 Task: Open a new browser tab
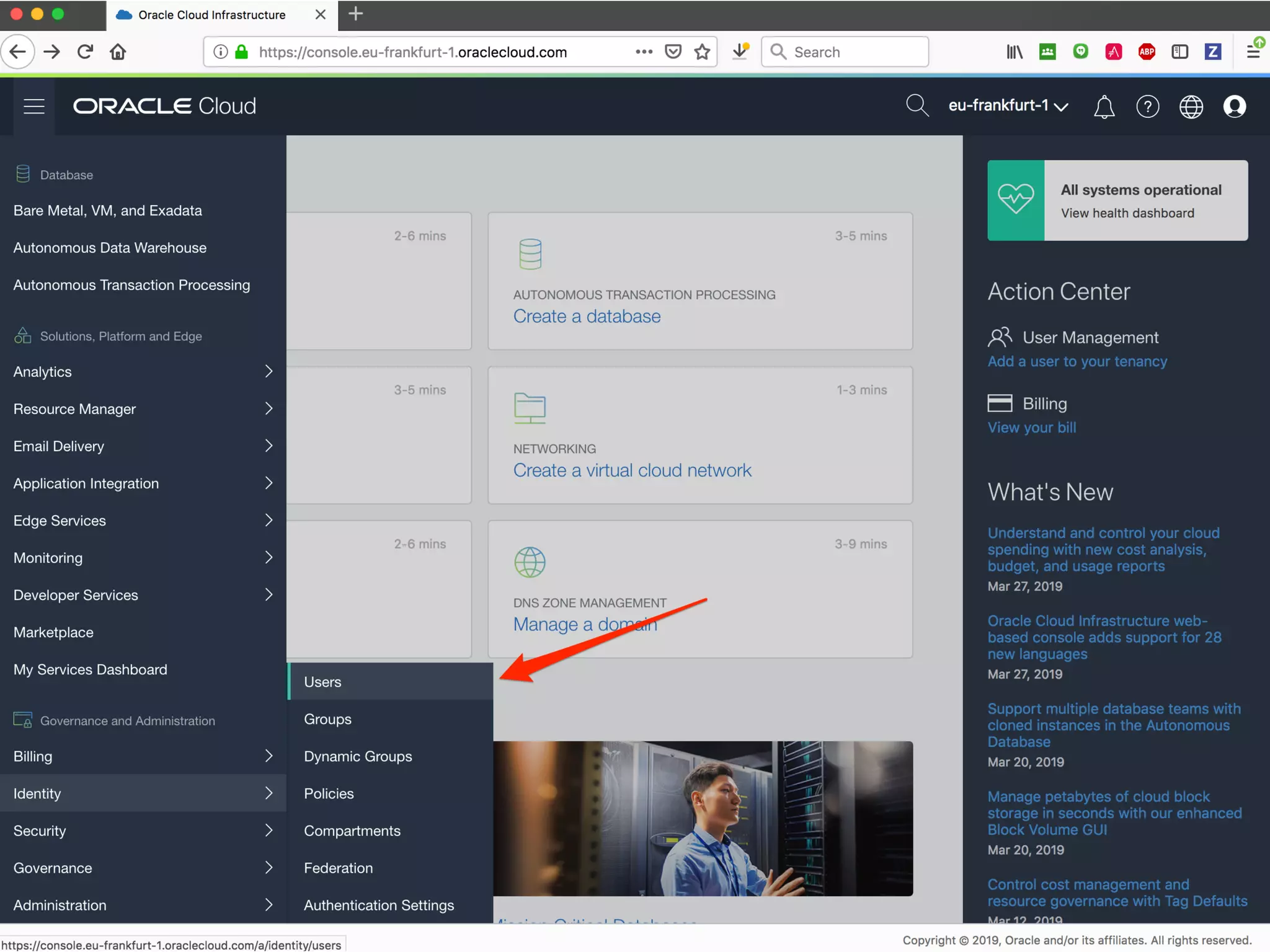tap(355, 14)
